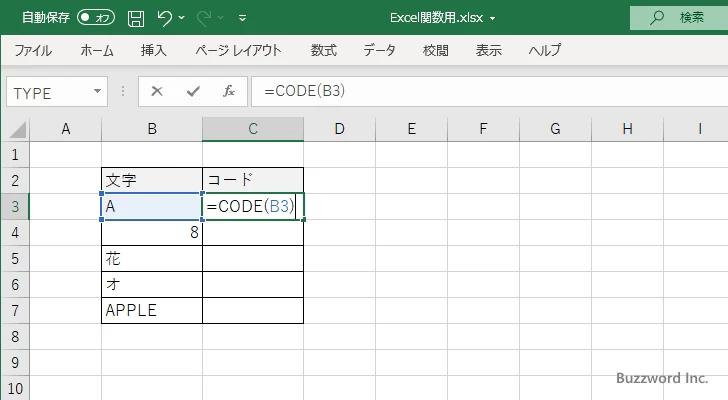Expand the Excel関数用.xlsx file name dropdown
Image resolution: width=728 pixels, height=400 pixels.
coord(492,19)
